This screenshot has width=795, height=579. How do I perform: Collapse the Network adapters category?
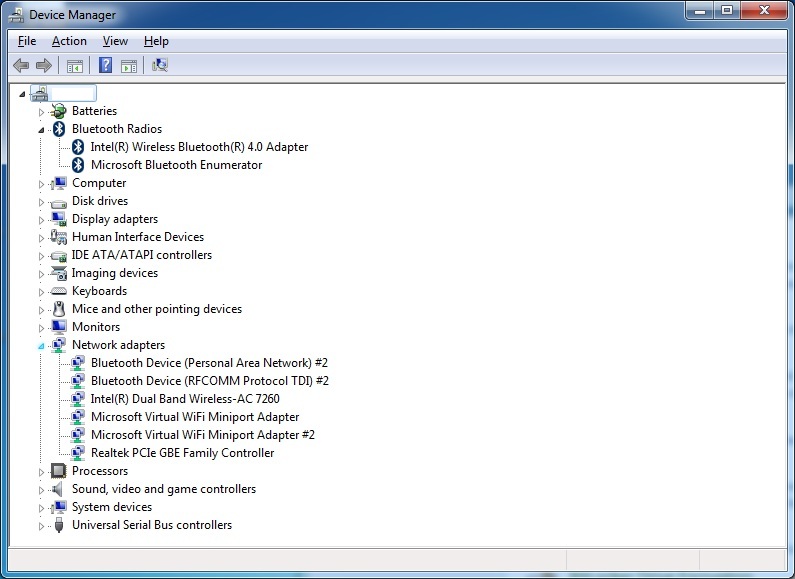click(x=41, y=346)
